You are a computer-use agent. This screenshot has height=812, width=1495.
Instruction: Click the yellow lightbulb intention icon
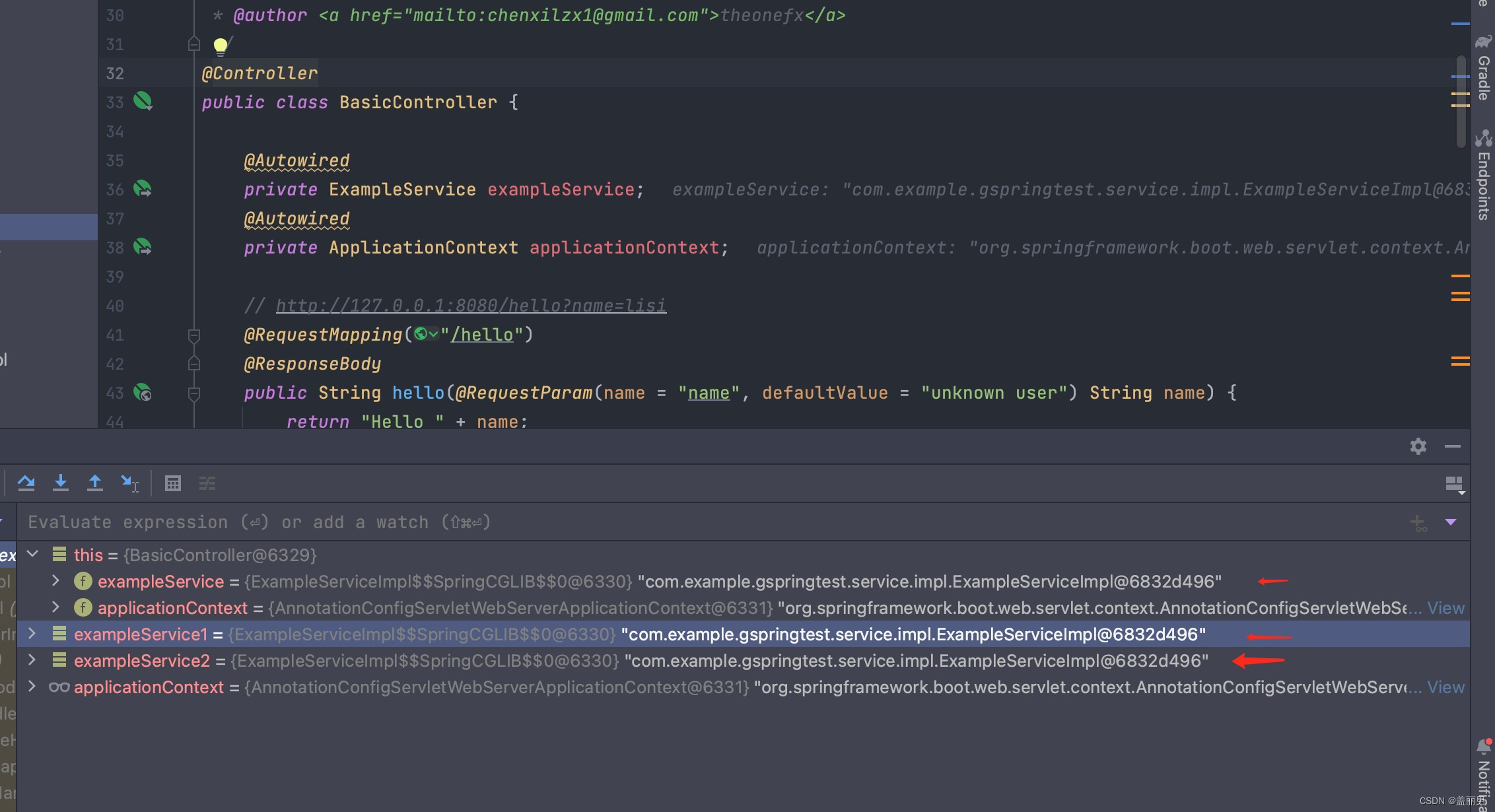(221, 45)
